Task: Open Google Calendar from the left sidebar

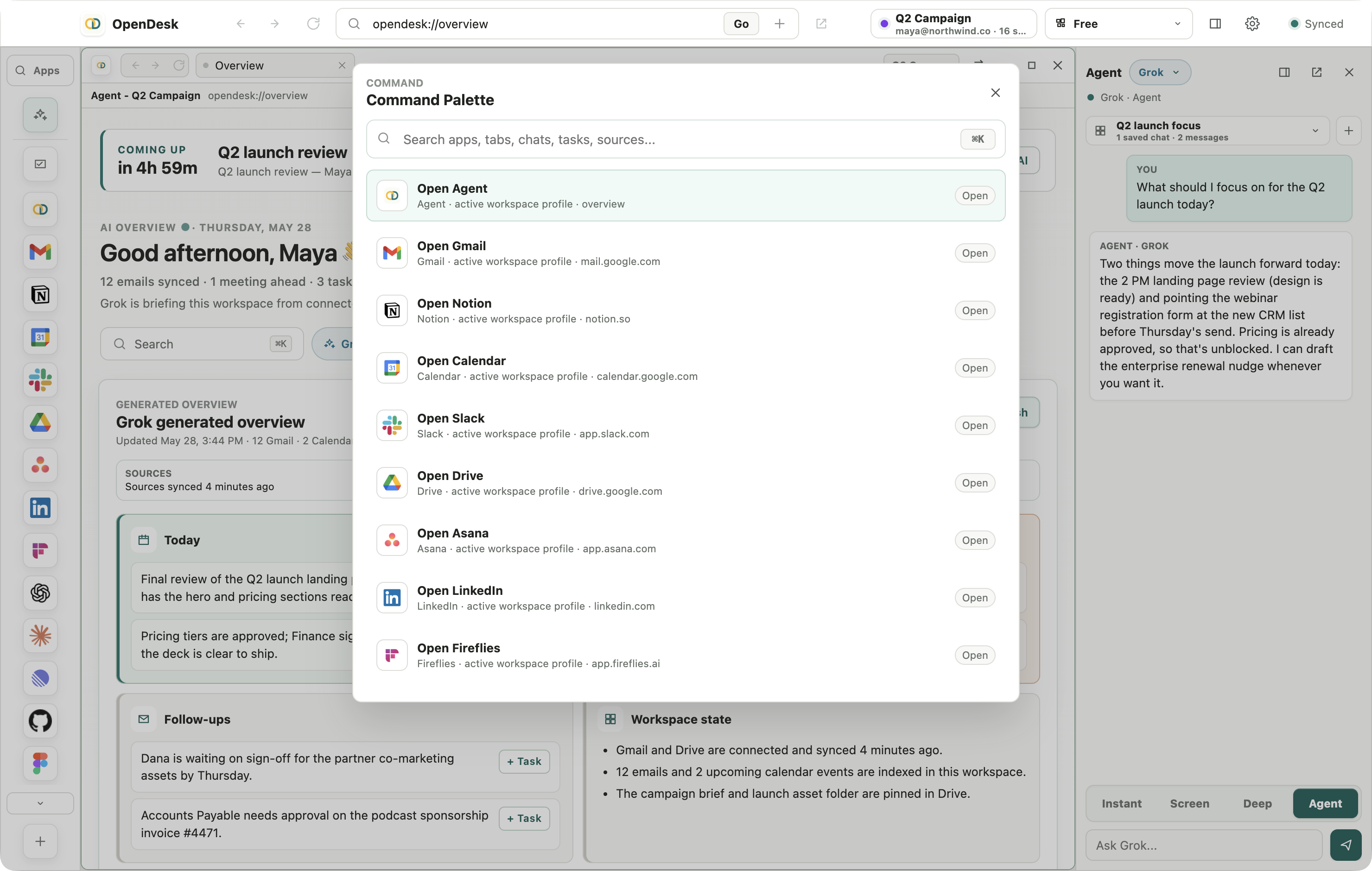Action: click(40, 337)
